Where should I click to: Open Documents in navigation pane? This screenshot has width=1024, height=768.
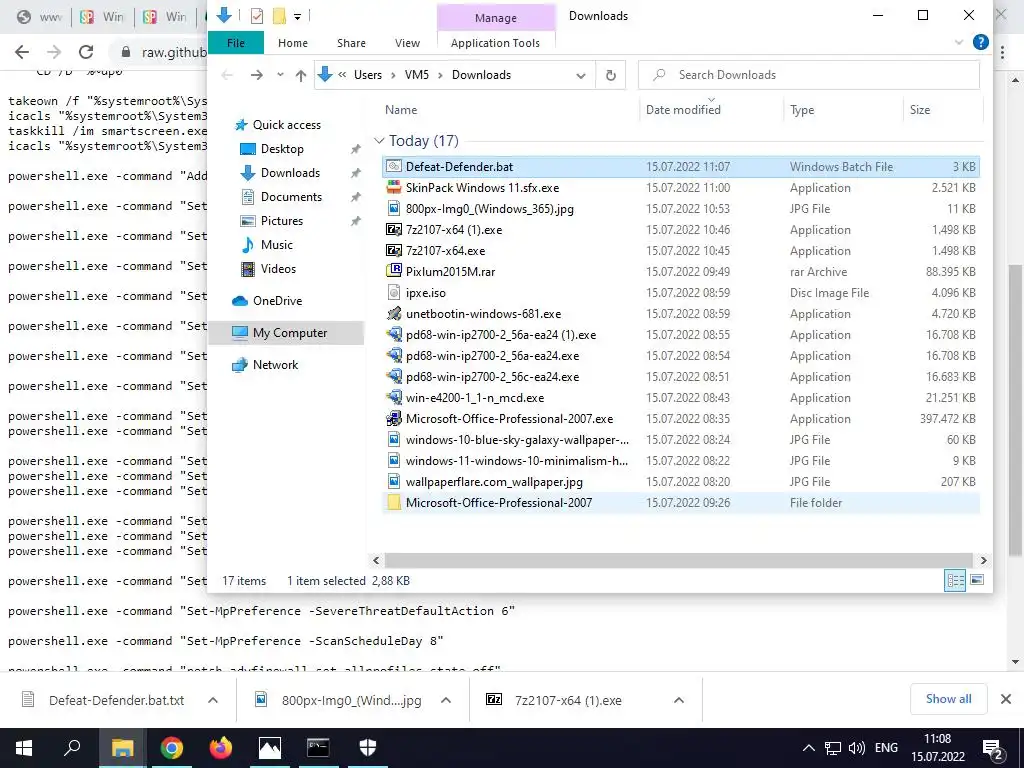(x=291, y=197)
